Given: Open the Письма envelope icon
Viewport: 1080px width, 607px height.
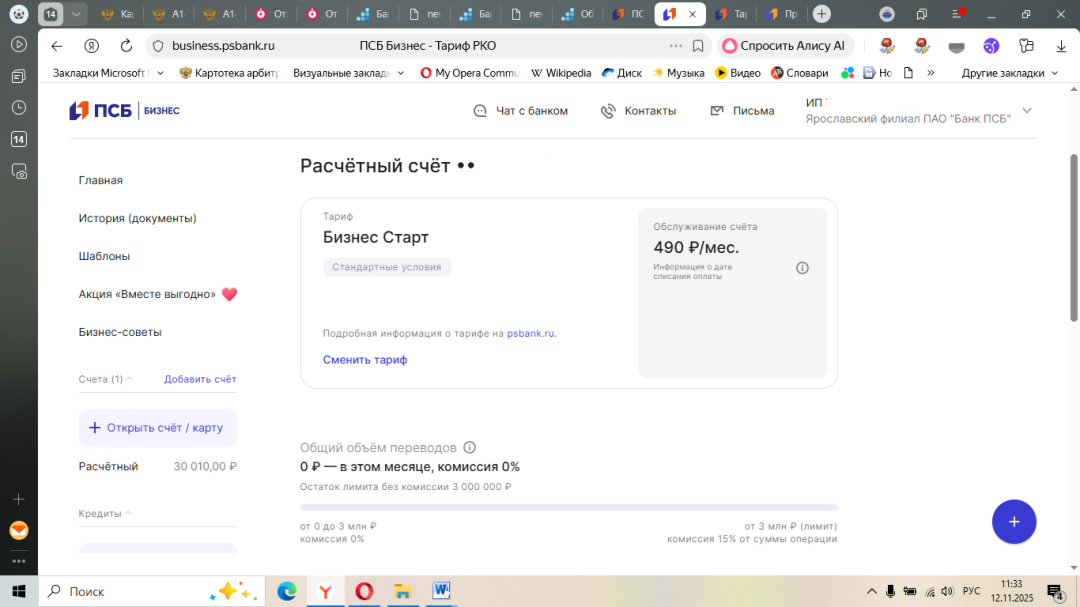Looking at the screenshot, I should [x=715, y=110].
